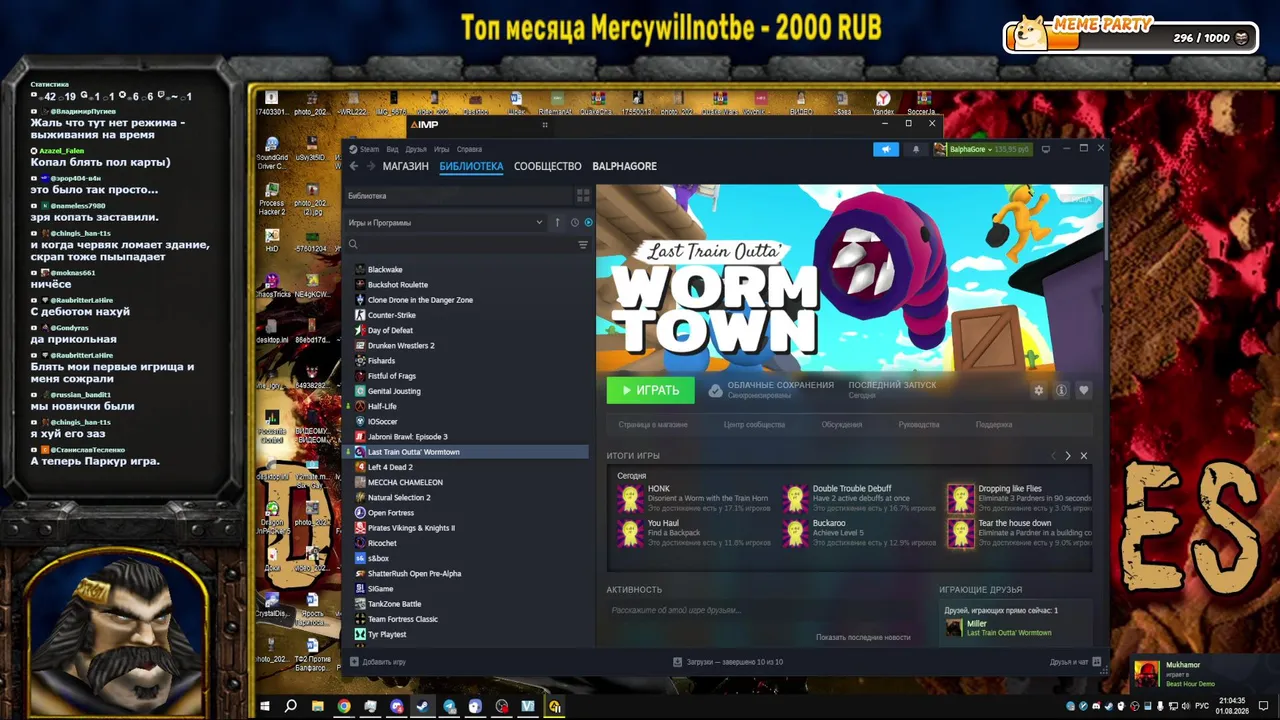Open the game info icon
Screen dimensions: 1280x720
point(1061,390)
